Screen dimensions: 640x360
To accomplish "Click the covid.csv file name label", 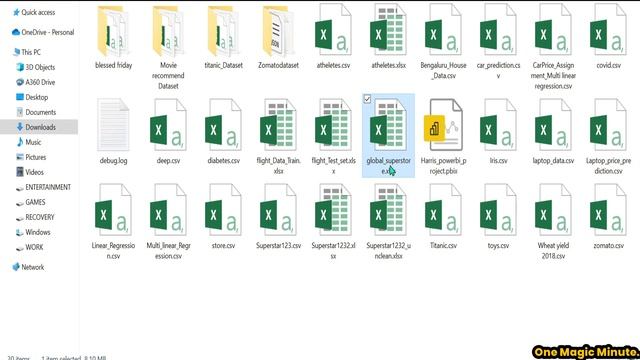I will point(609,65).
